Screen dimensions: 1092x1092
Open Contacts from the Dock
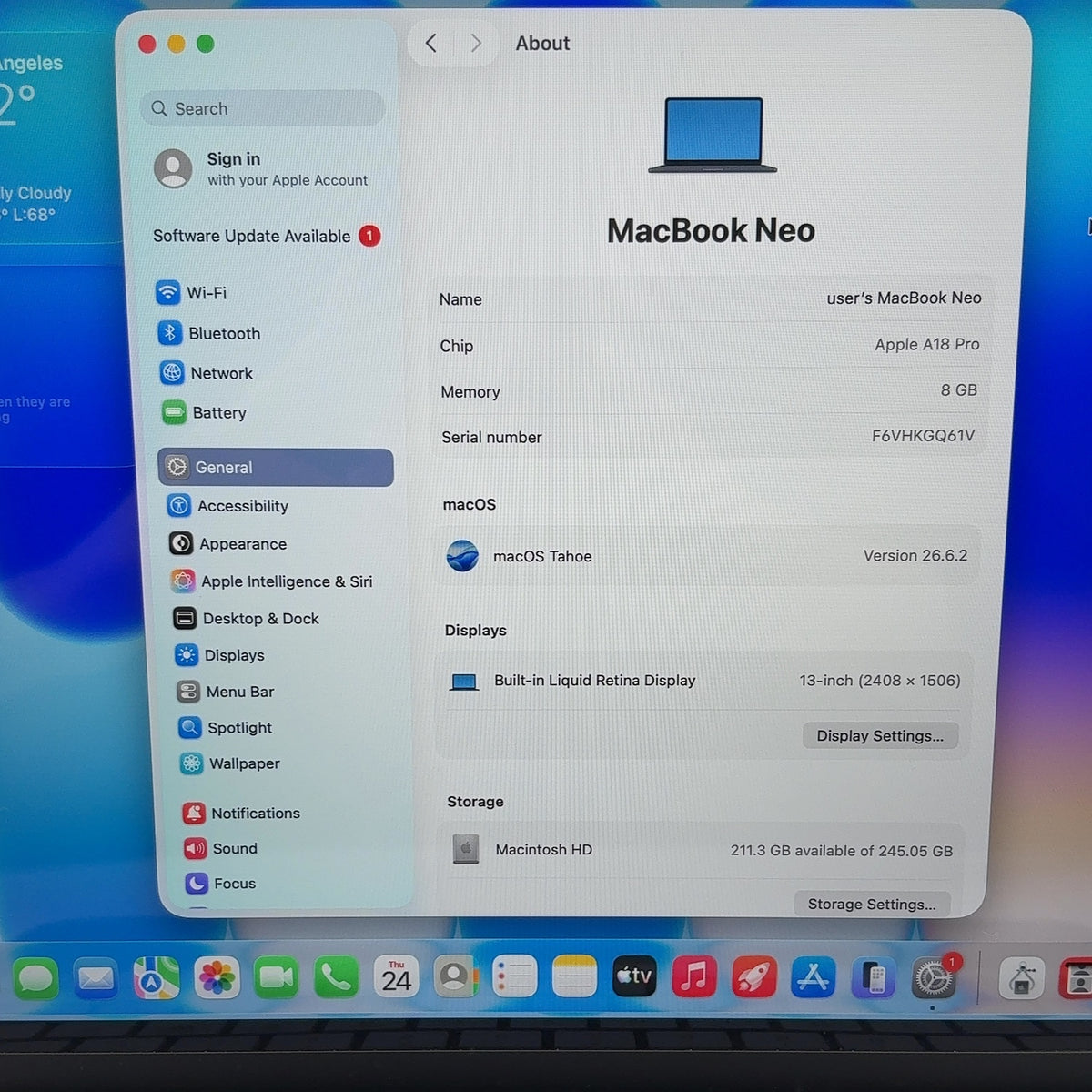click(455, 977)
